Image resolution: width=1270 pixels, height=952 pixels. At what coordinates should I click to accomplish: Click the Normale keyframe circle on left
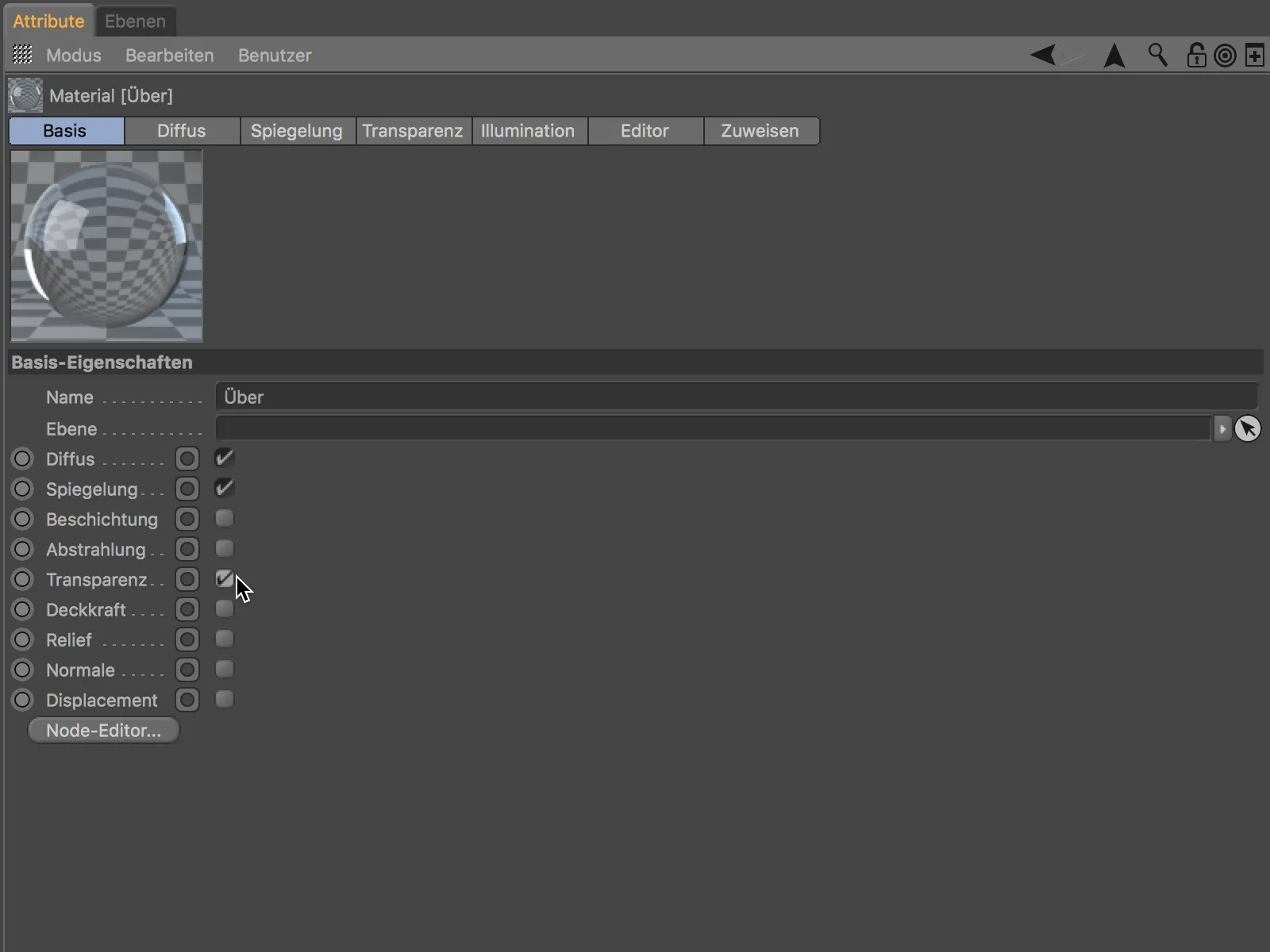[22, 670]
